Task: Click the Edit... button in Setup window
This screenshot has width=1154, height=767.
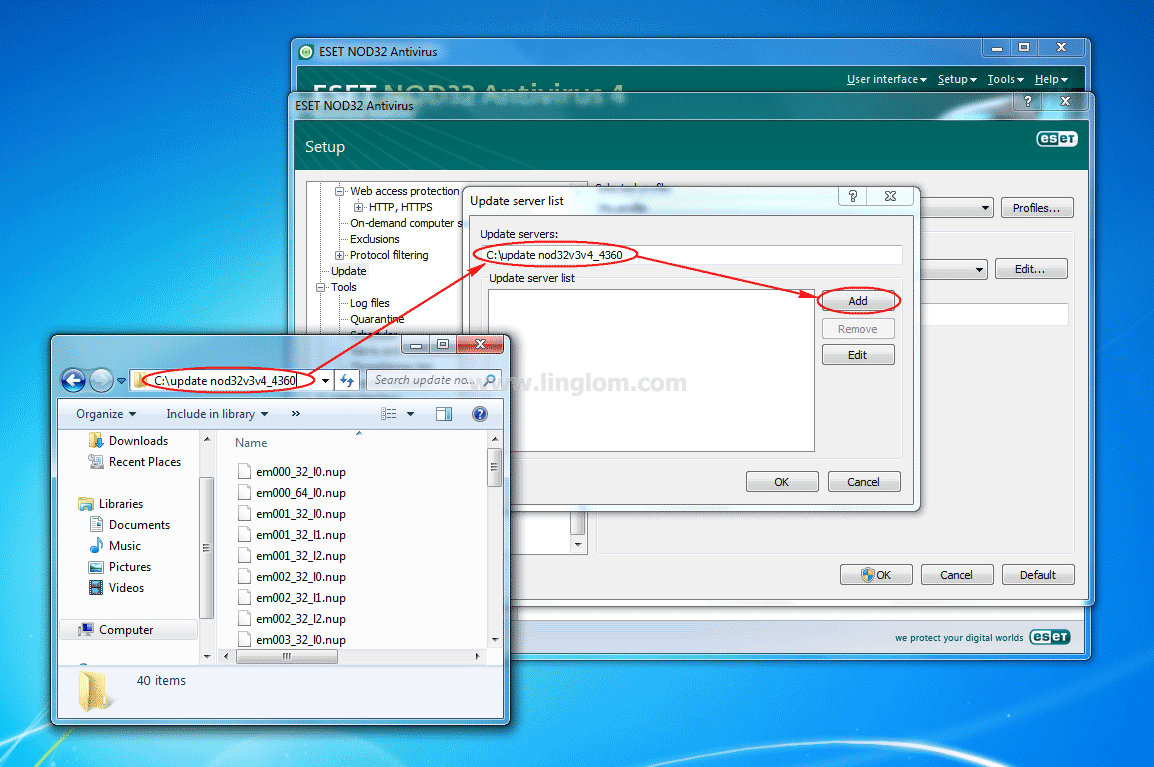Action: point(1030,269)
